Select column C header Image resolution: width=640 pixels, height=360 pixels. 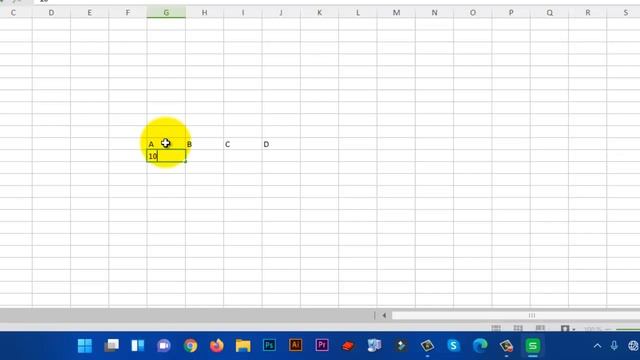[13, 13]
